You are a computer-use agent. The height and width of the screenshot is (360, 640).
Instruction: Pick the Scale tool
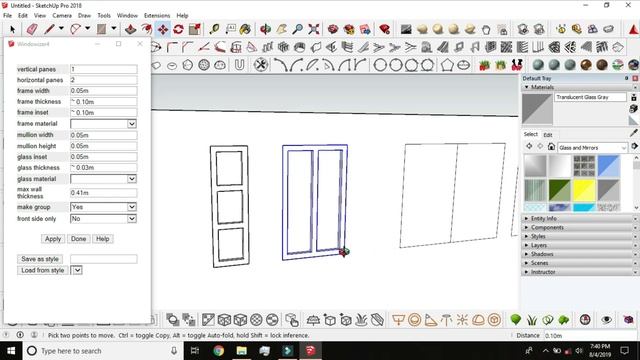point(195,29)
